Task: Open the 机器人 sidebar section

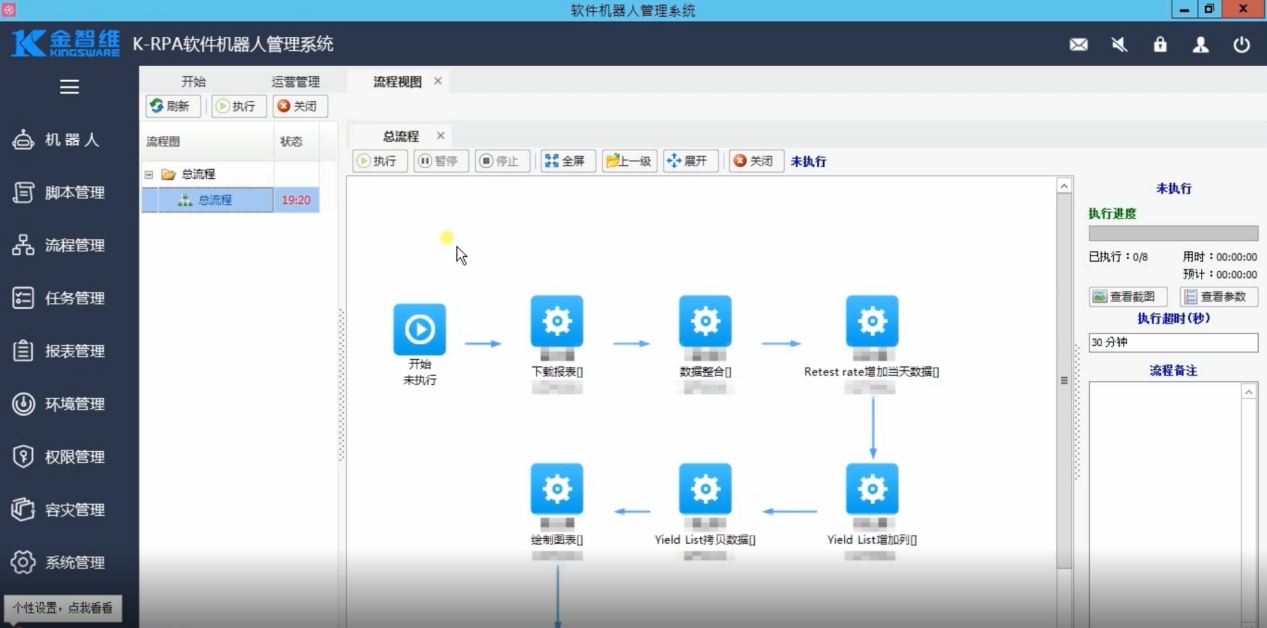Action: [x=69, y=140]
